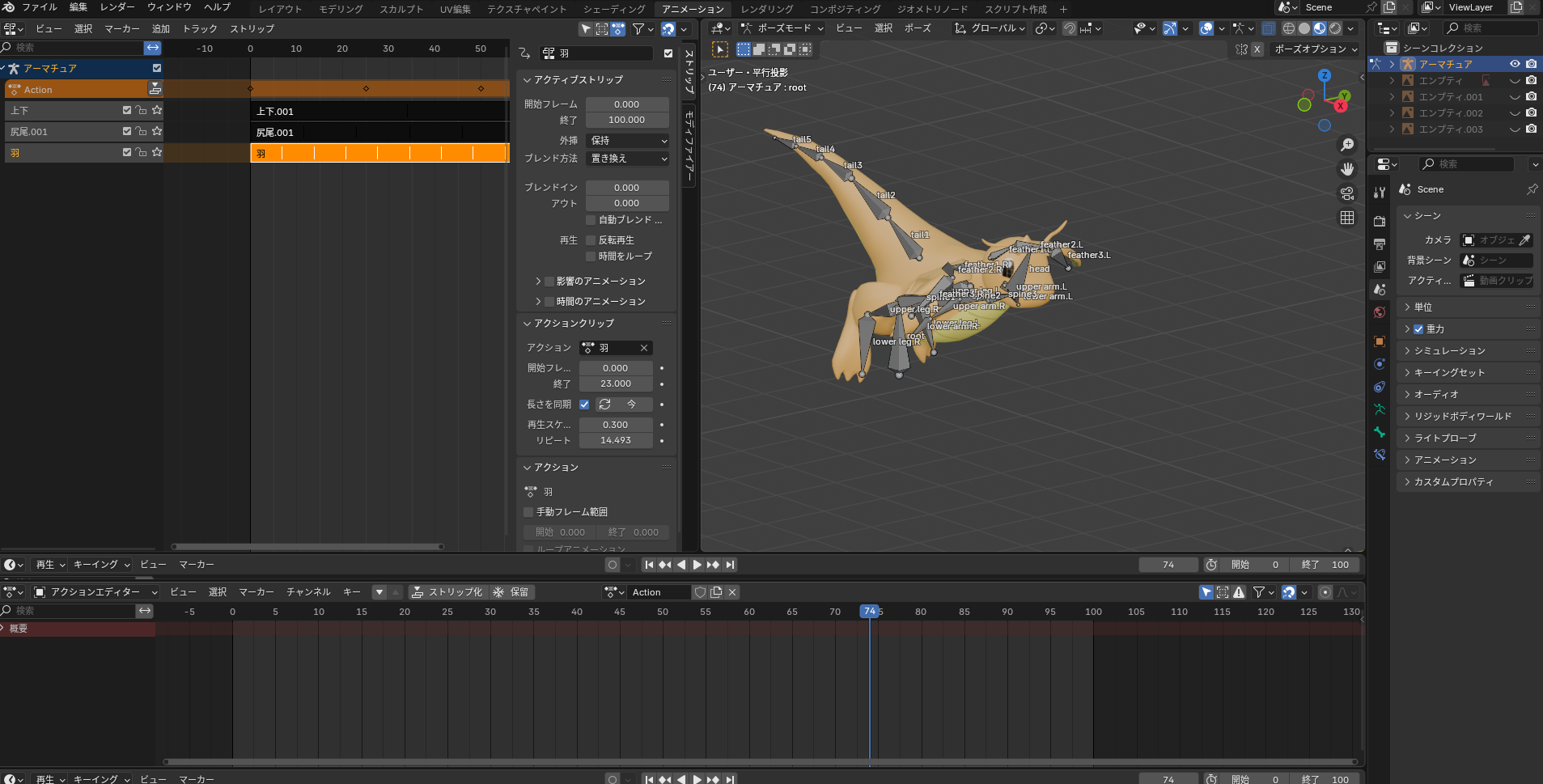Image resolution: width=1543 pixels, height=784 pixels.
Task: Click the ストリップ化 button
Action: coord(447,592)
